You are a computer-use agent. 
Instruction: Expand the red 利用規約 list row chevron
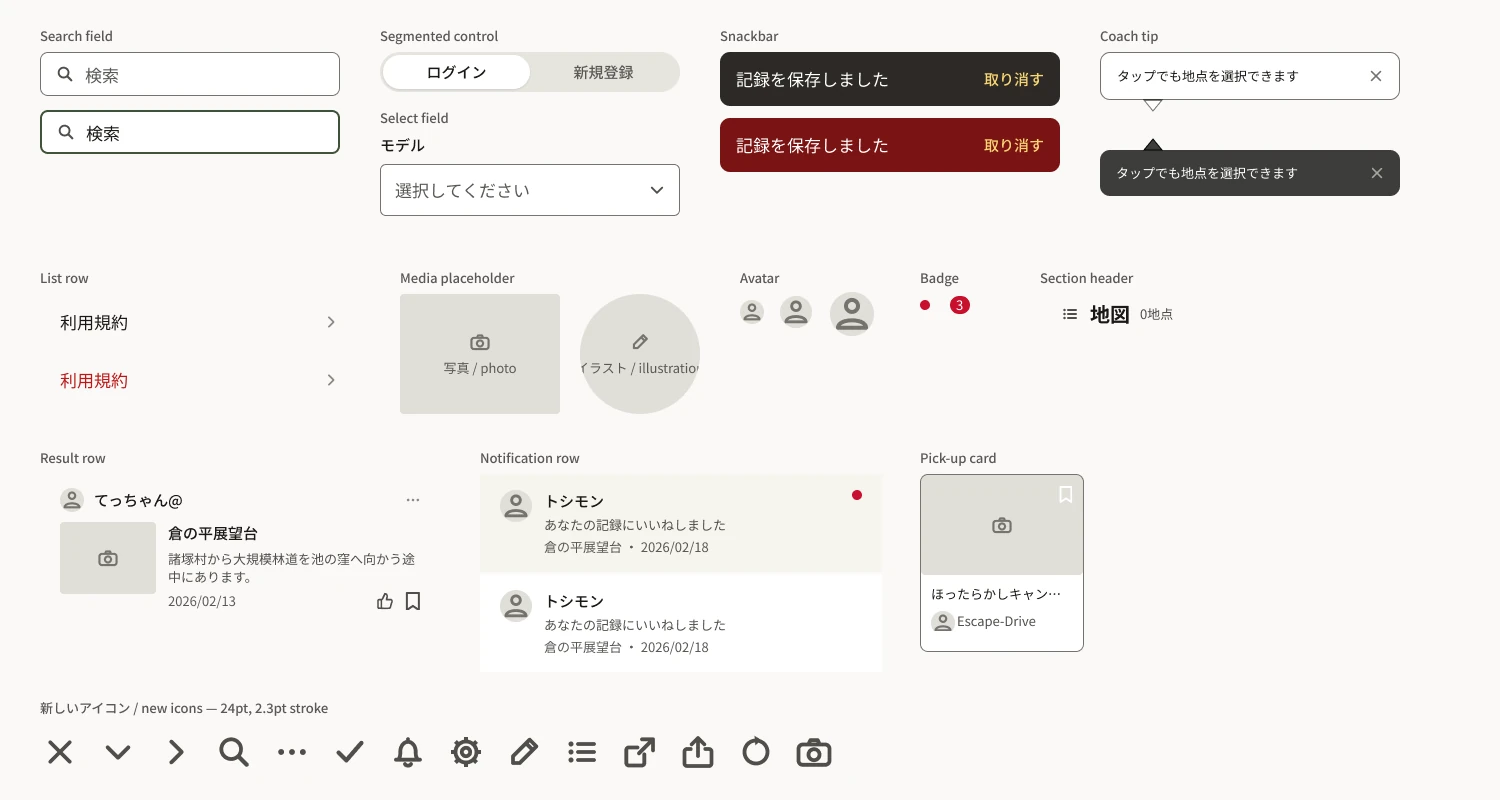[x=331, y=380]
